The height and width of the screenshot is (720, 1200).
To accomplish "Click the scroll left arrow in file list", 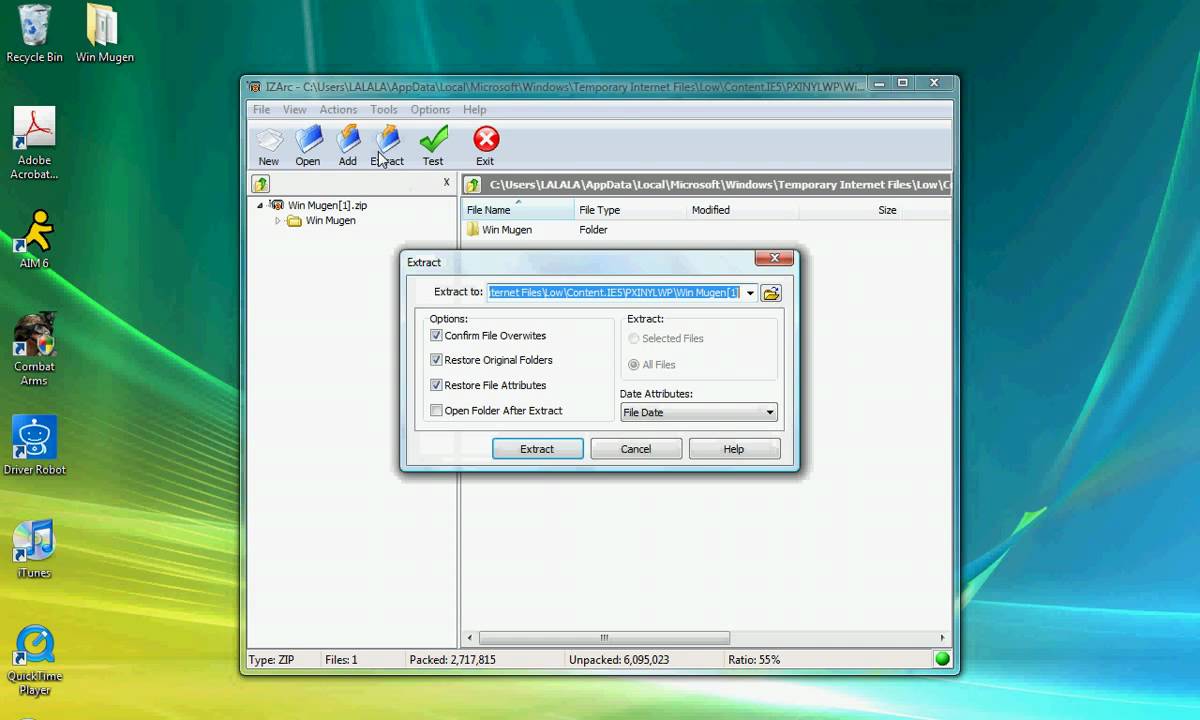I will (470, 638).
